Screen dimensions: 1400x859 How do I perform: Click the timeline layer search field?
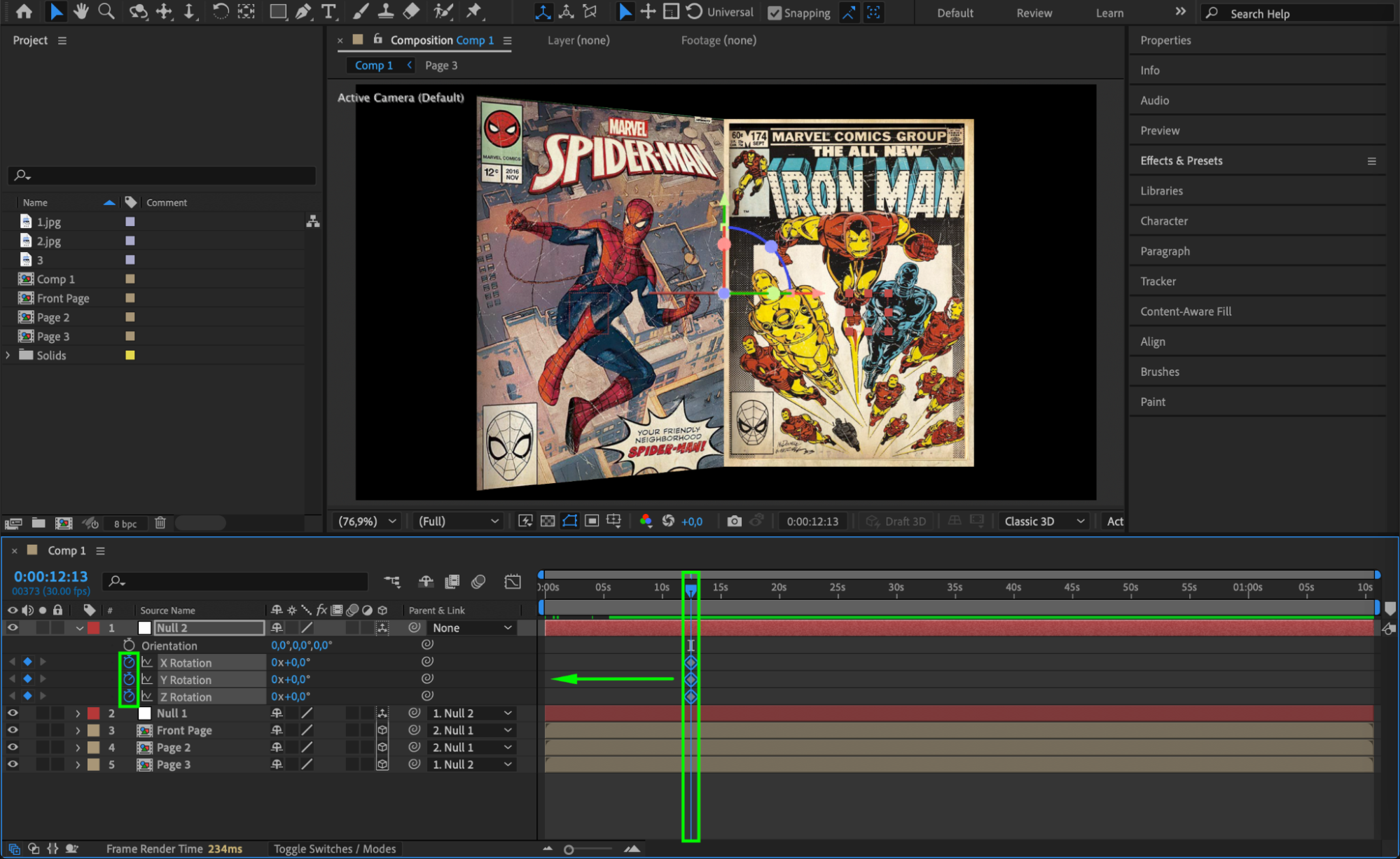click(238, 581)
